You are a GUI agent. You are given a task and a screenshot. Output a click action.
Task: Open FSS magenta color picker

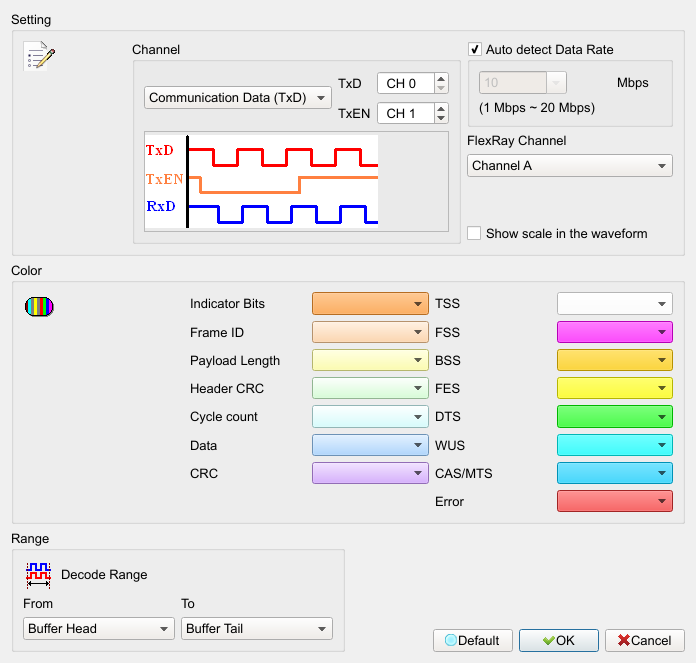[x=615, y=332]
